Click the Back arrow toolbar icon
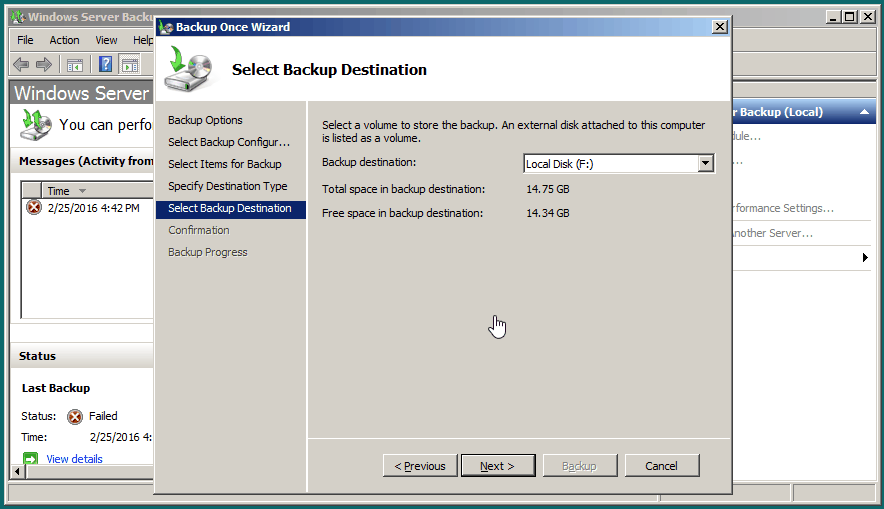 [x=21, y=65]
